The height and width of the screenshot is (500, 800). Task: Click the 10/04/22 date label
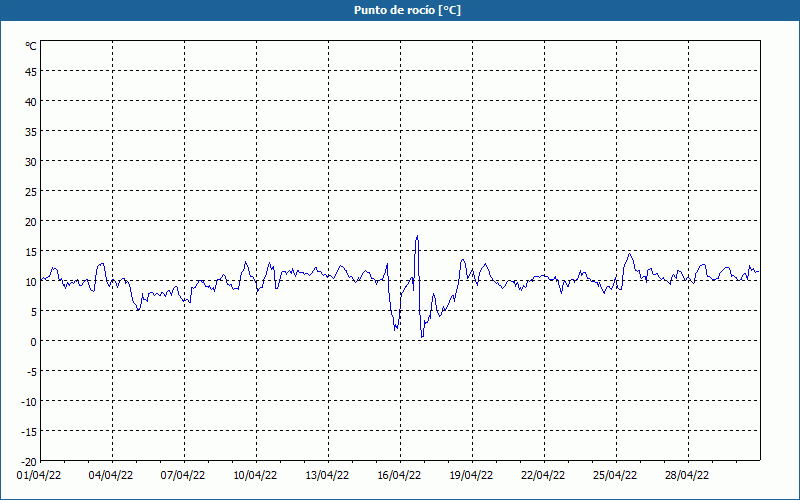[x=255, y=476]
